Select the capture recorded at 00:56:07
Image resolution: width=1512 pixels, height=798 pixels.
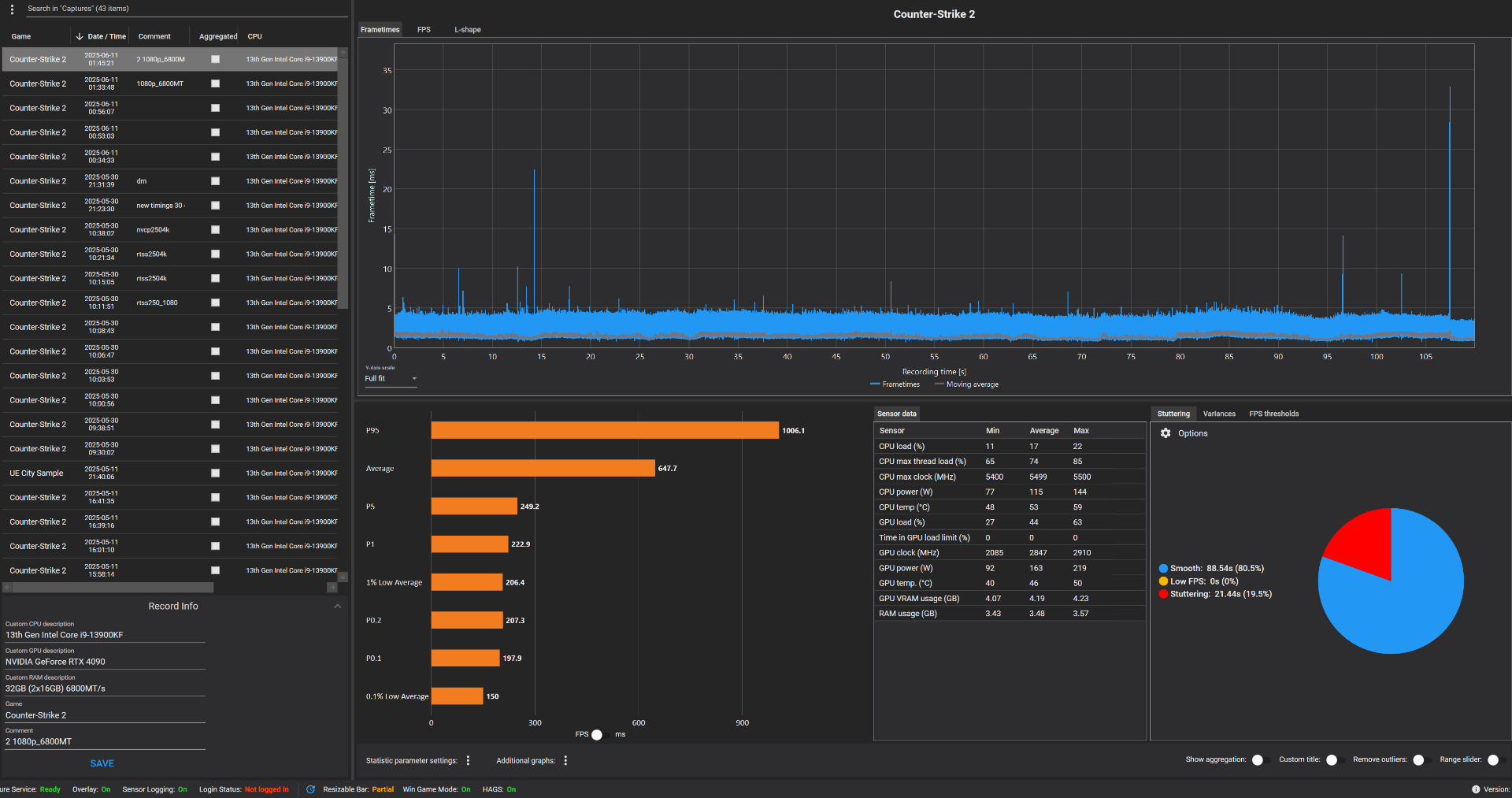(169, 108)
